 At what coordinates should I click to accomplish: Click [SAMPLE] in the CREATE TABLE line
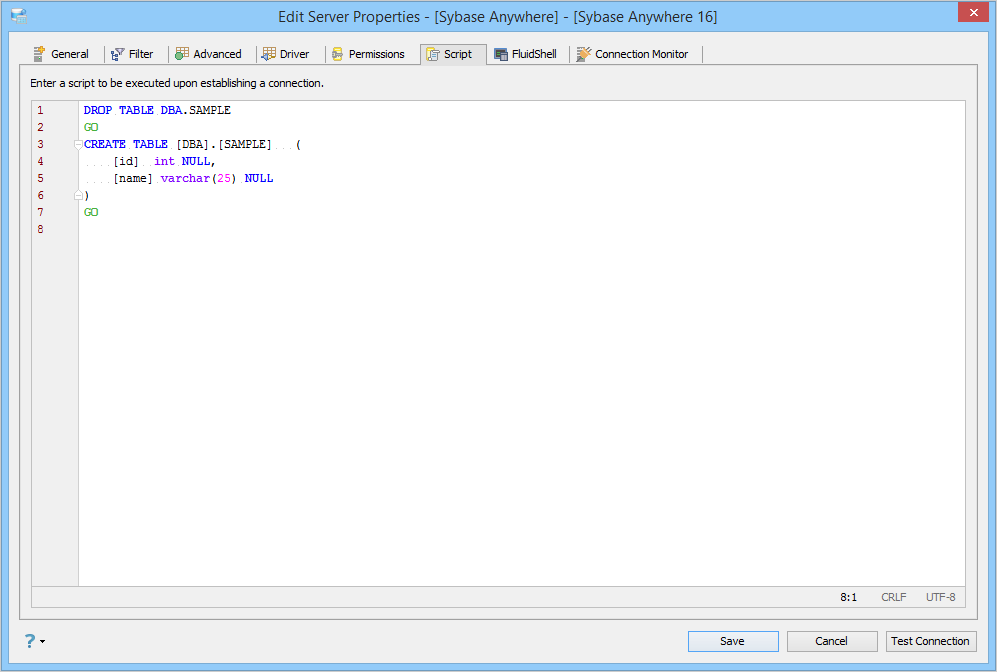click(245, 144)
